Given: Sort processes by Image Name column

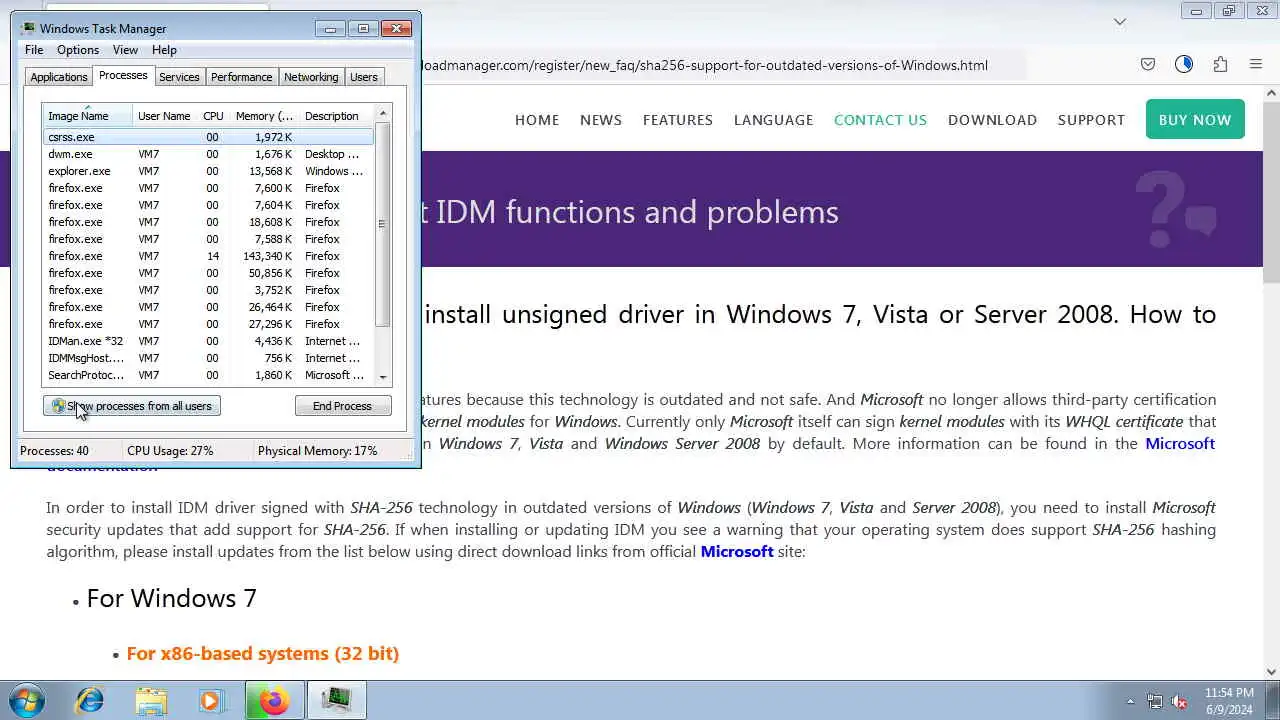Looking at the screenshot, I should tap(88, 116).
